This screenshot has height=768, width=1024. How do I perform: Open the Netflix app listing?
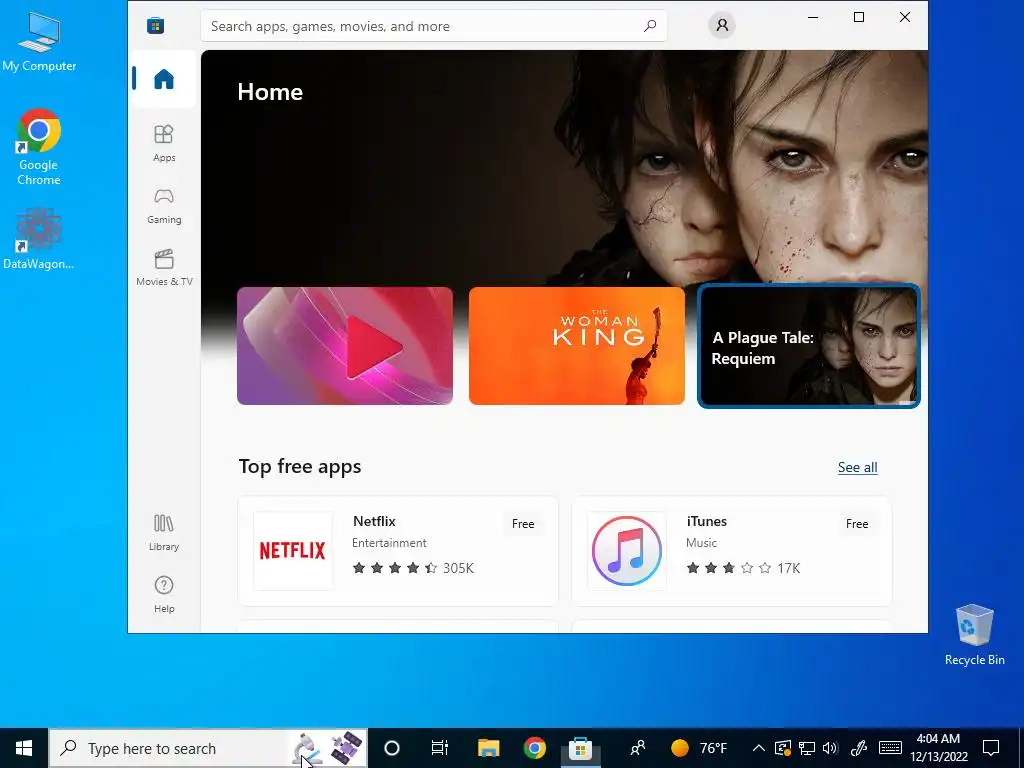pyautogui.click(x=398, y=551)
